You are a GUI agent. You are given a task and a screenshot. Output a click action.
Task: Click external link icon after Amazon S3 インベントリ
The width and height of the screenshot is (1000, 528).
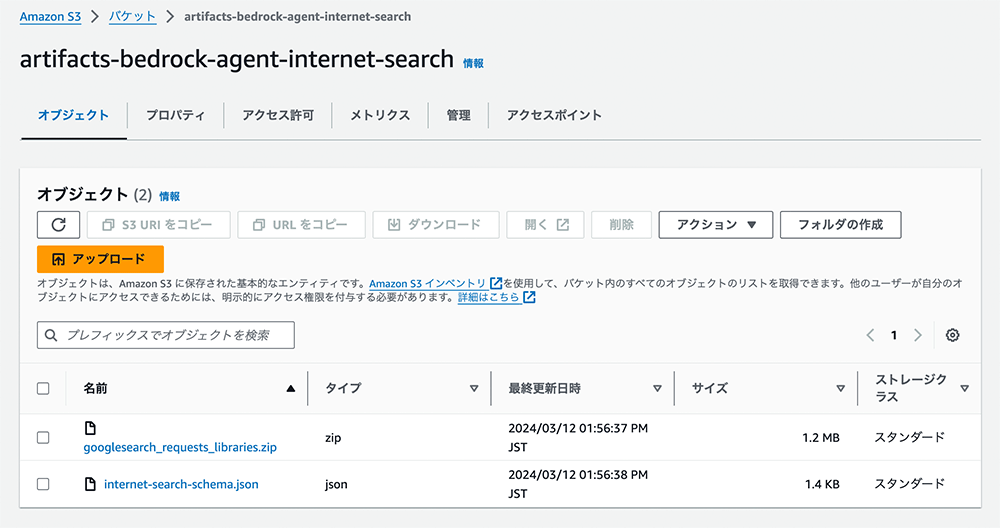[x=496, y=283]
